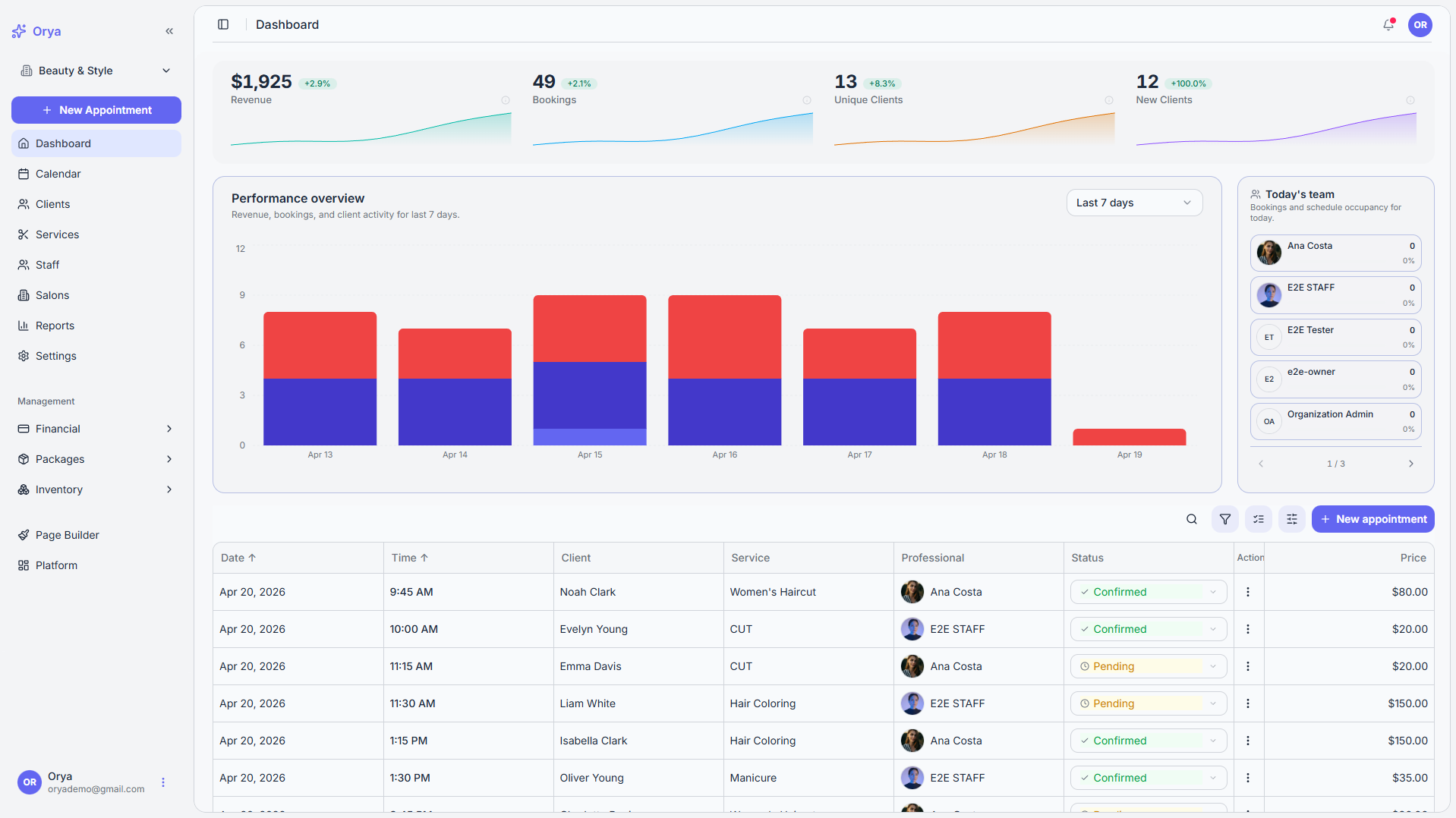The width and height of the screenshot is (1456, 818).
Task: Go to previous page of Today's team
Action: pyautogui.click(x=1261, y=464)
